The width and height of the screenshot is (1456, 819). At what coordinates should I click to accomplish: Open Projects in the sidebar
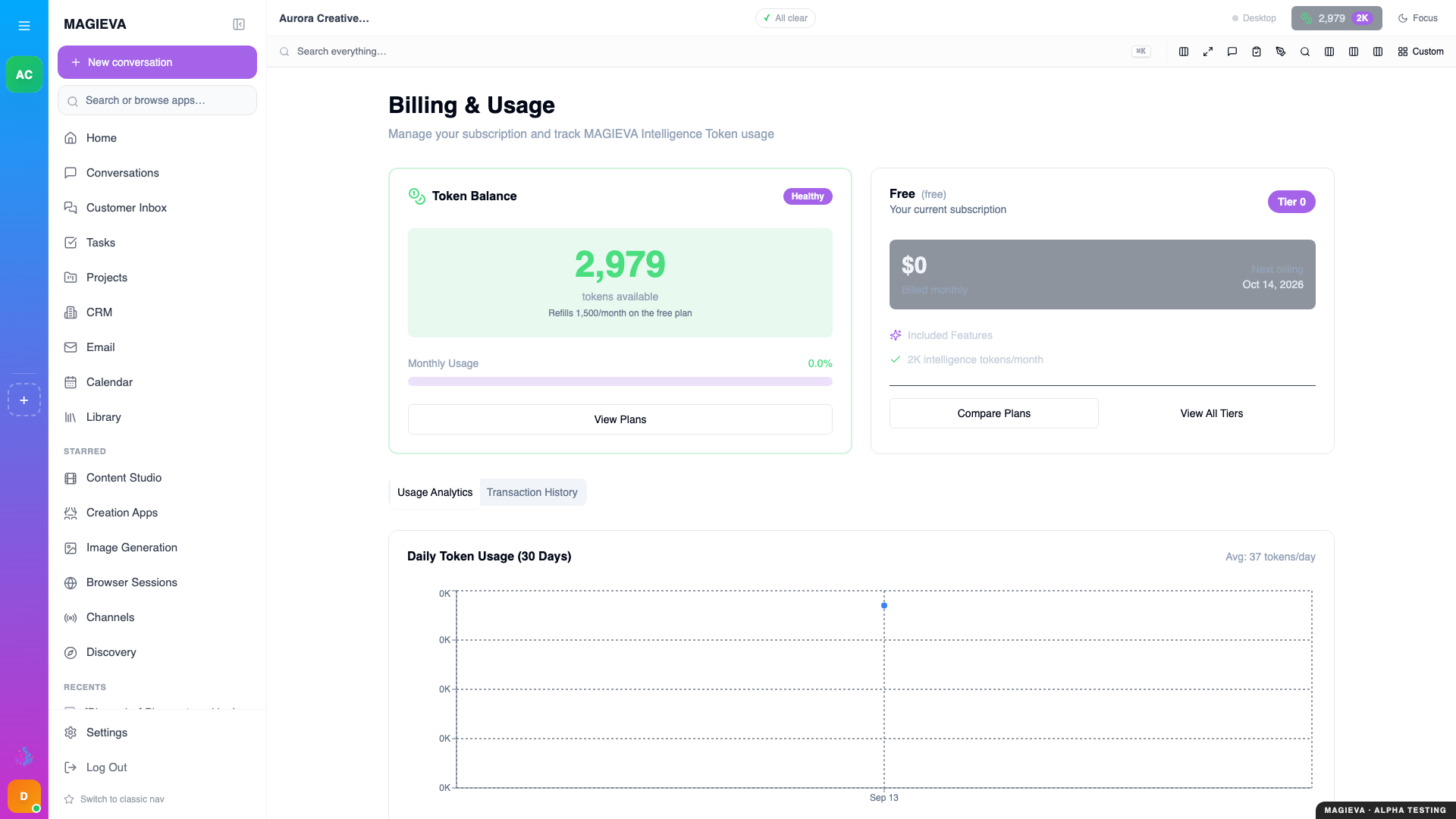[158, 278]
